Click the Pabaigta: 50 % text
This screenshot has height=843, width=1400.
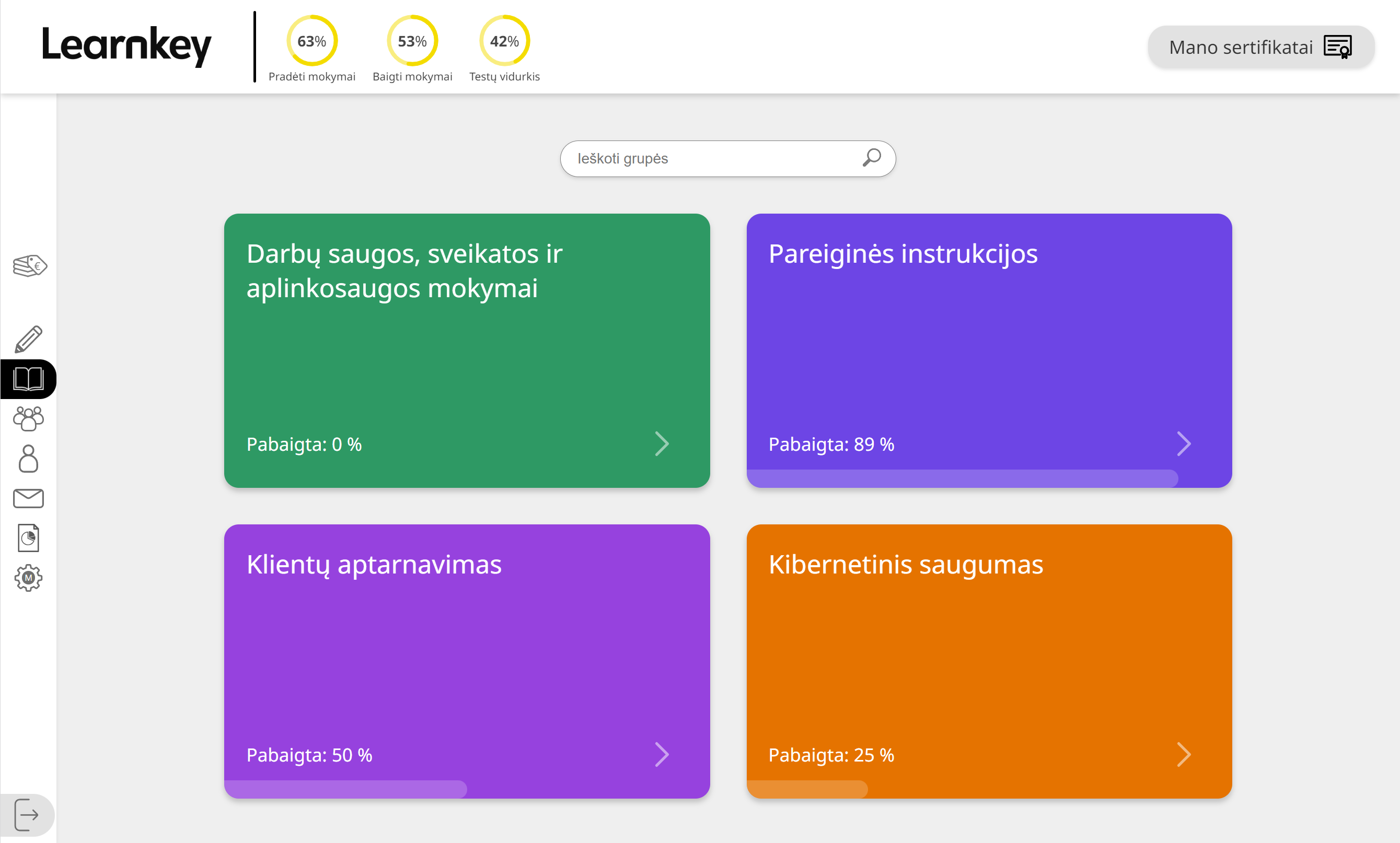[310, 755]
